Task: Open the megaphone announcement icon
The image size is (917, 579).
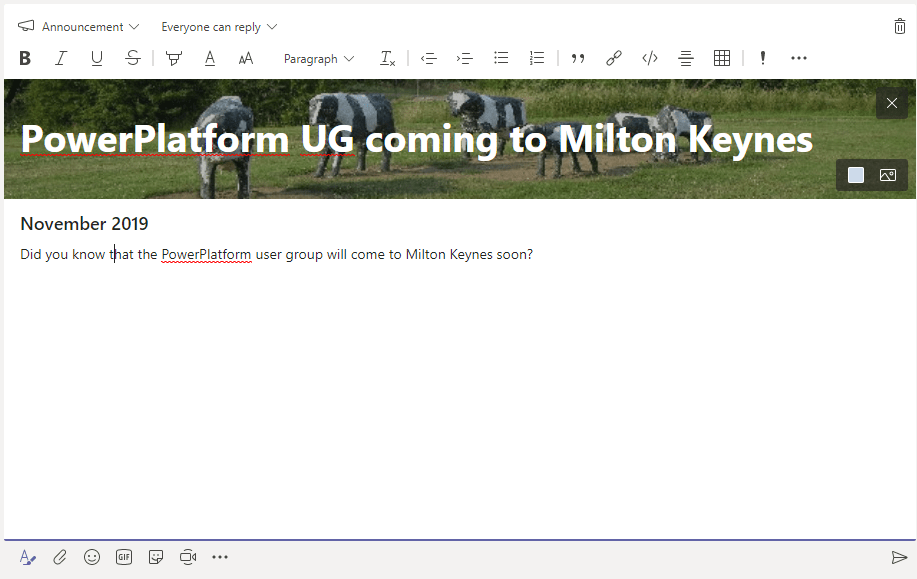Action: (x=26, y=26)
